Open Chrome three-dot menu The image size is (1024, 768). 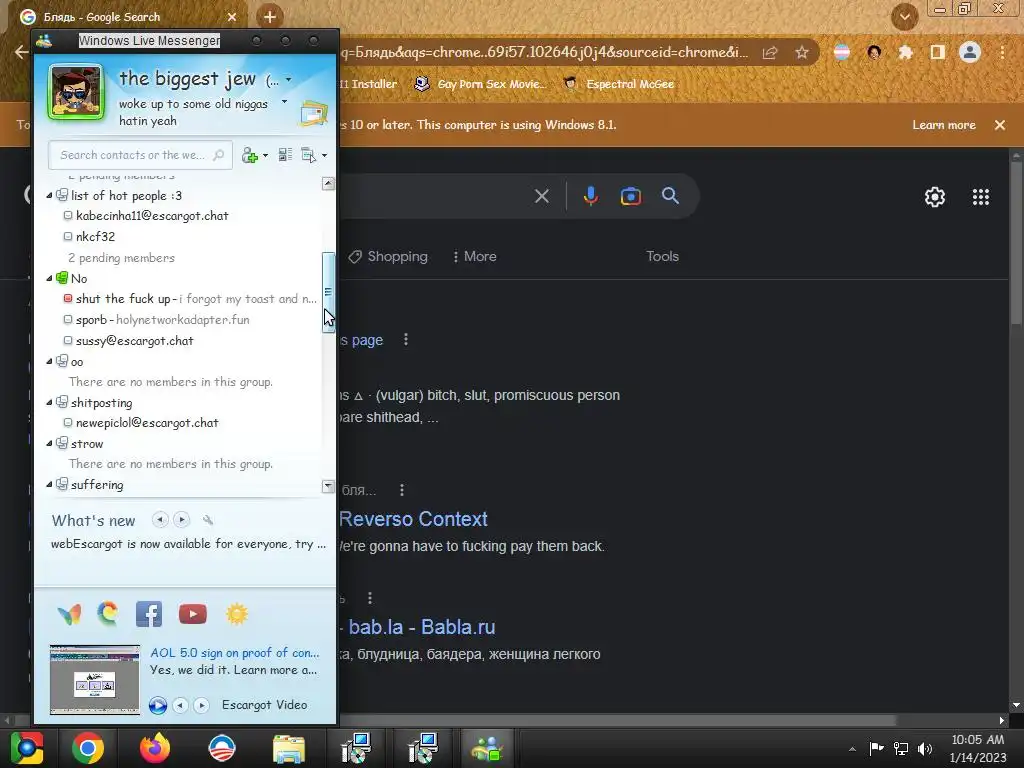(1002, 52)
